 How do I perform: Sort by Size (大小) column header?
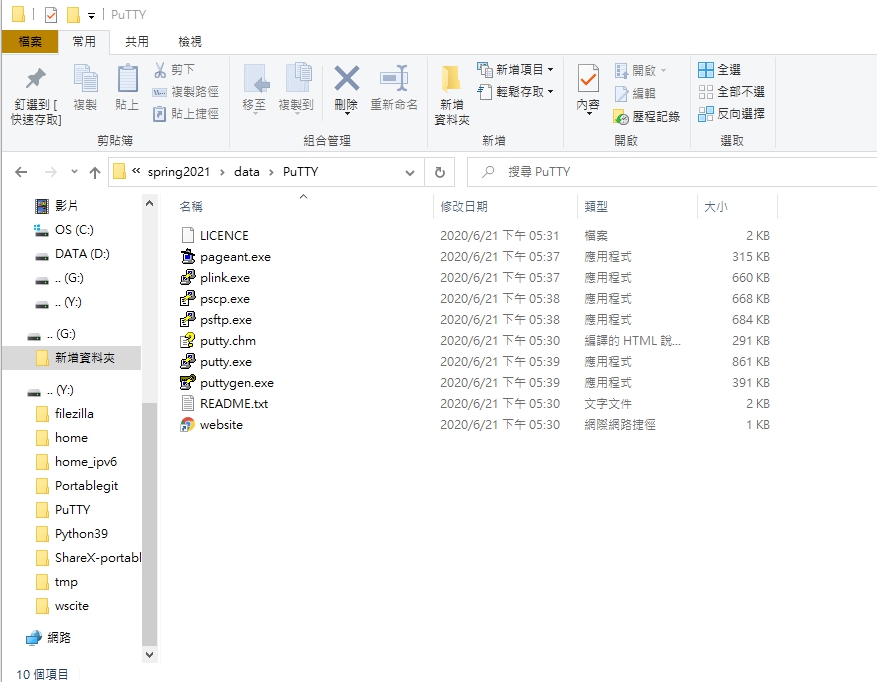click(715, 206)
